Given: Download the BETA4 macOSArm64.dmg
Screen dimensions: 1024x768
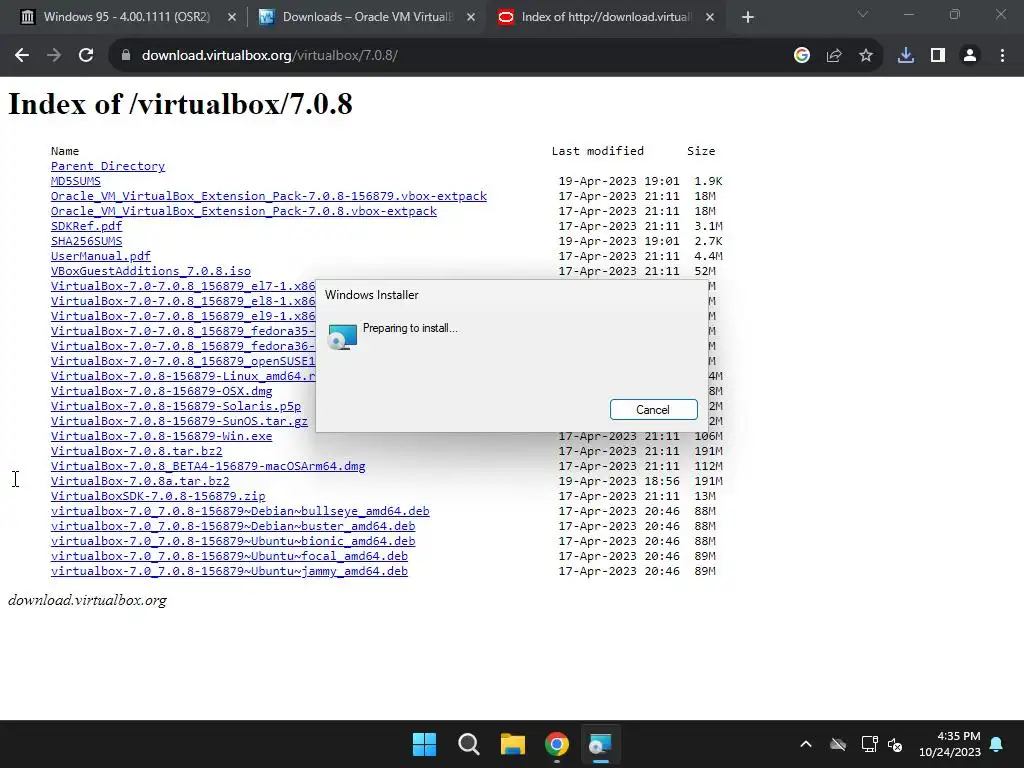Looking at the screenshot, I should [208, 466].
